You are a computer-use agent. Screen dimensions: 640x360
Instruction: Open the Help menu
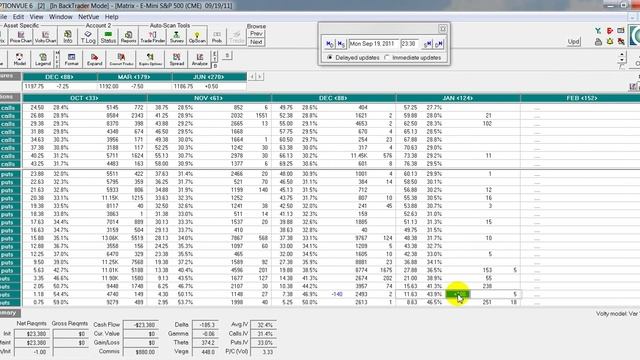point(111,17)
